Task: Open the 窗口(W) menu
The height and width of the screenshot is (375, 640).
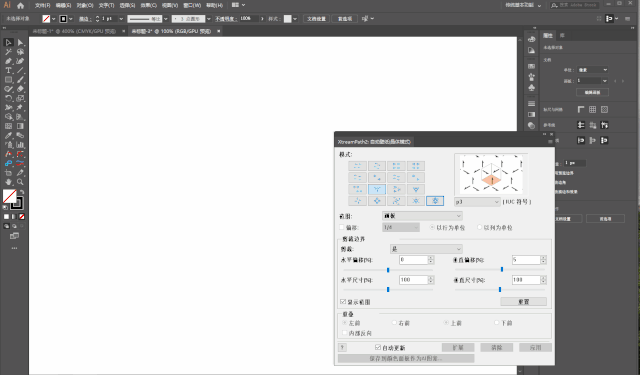Action: point(192,5)
